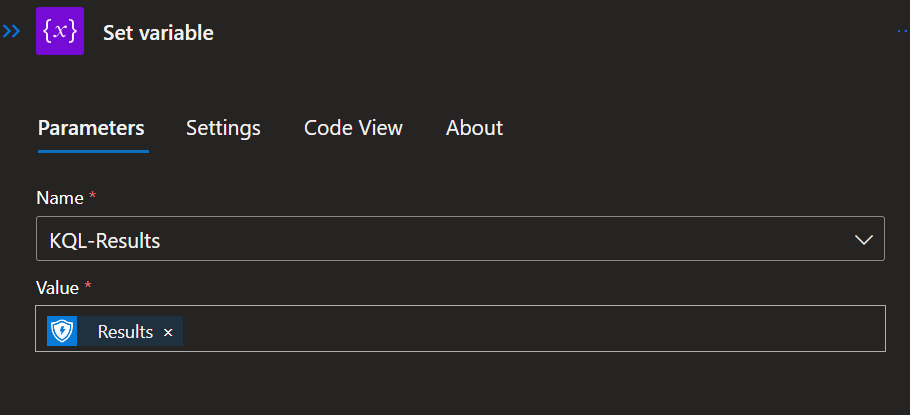Click the Name field label
Viewport: 910px width, 415px height.
59,198
